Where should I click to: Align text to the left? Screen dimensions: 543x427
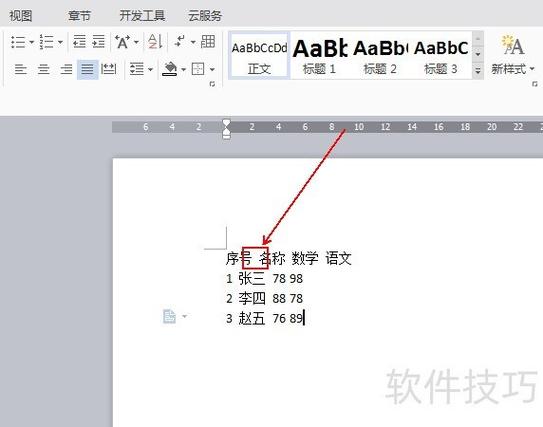point(21,69)
